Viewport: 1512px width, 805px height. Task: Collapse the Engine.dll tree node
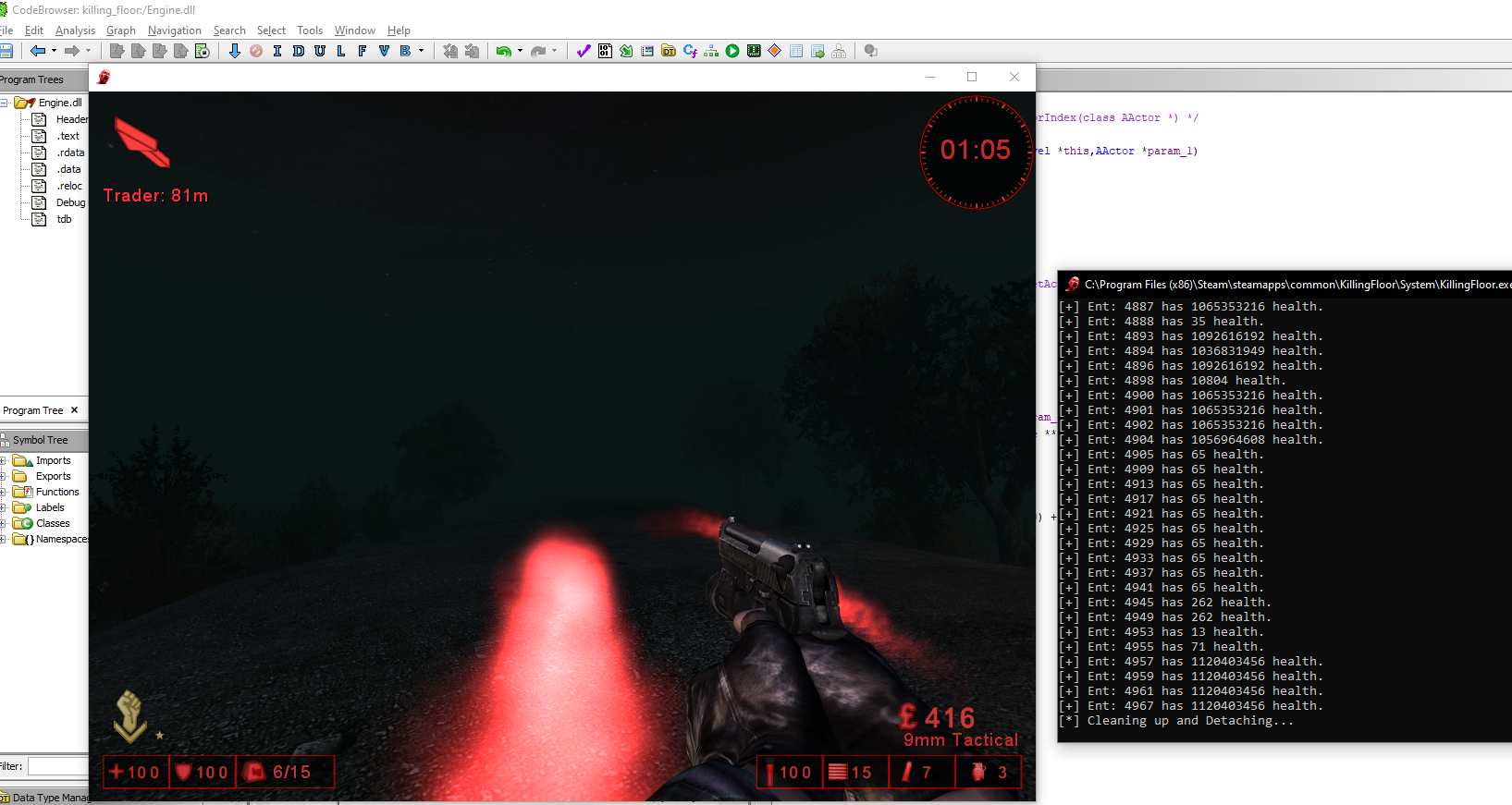tap(4, 103)
